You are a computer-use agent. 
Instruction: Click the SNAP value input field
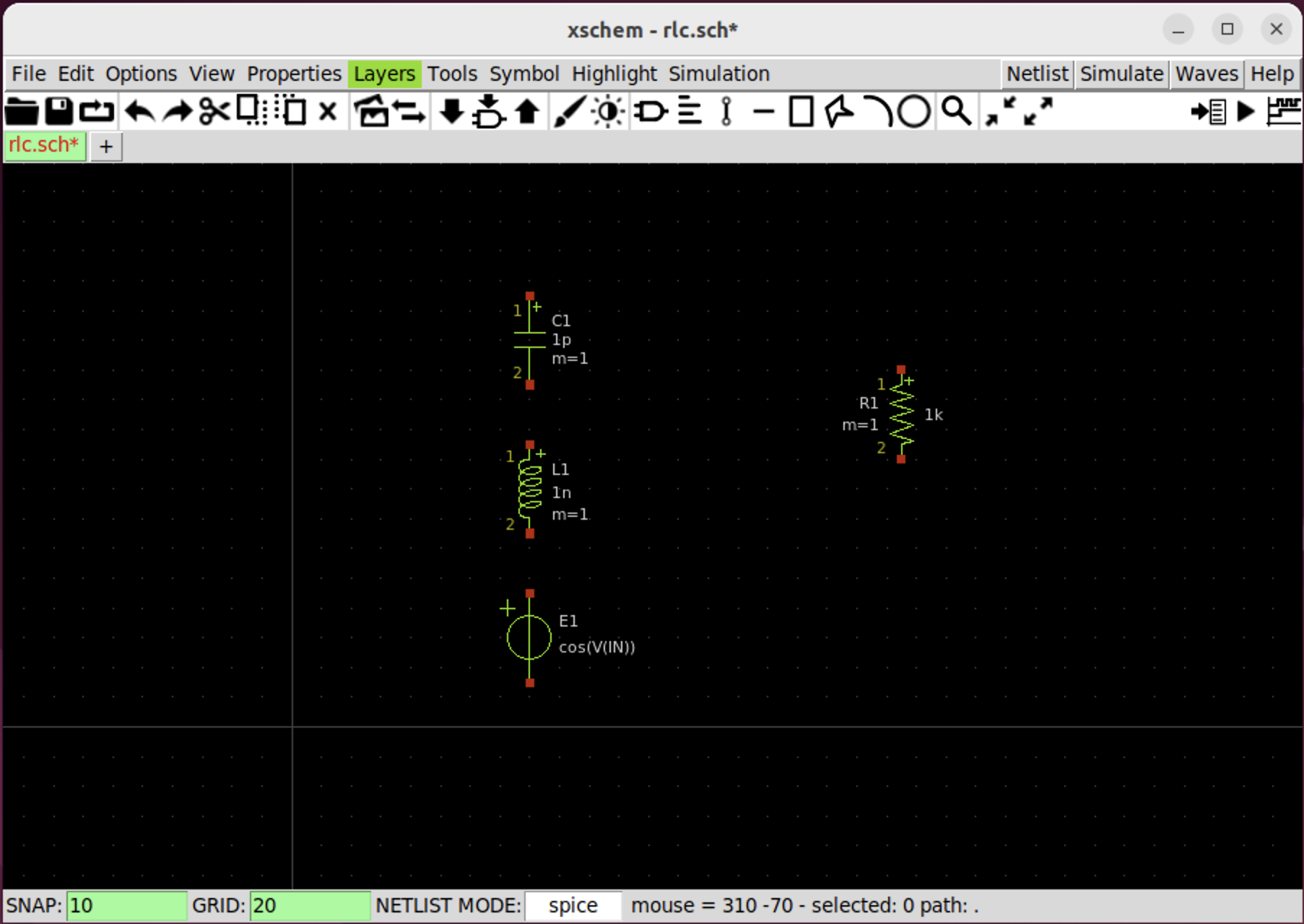(x=126, y=905)
